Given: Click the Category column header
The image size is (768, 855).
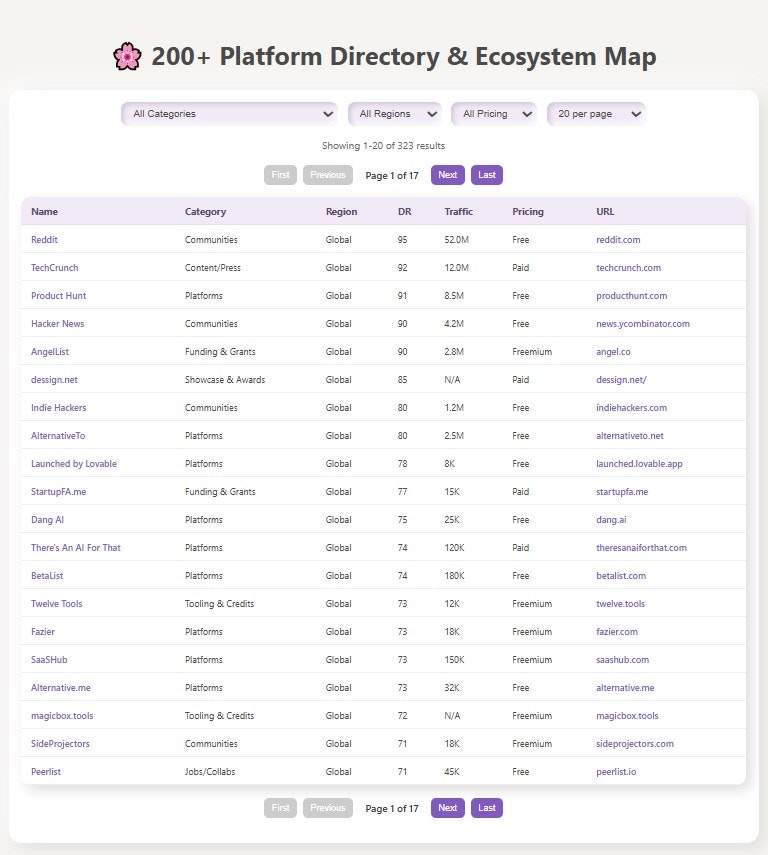Looking at the screenshot, I should 205,212.
